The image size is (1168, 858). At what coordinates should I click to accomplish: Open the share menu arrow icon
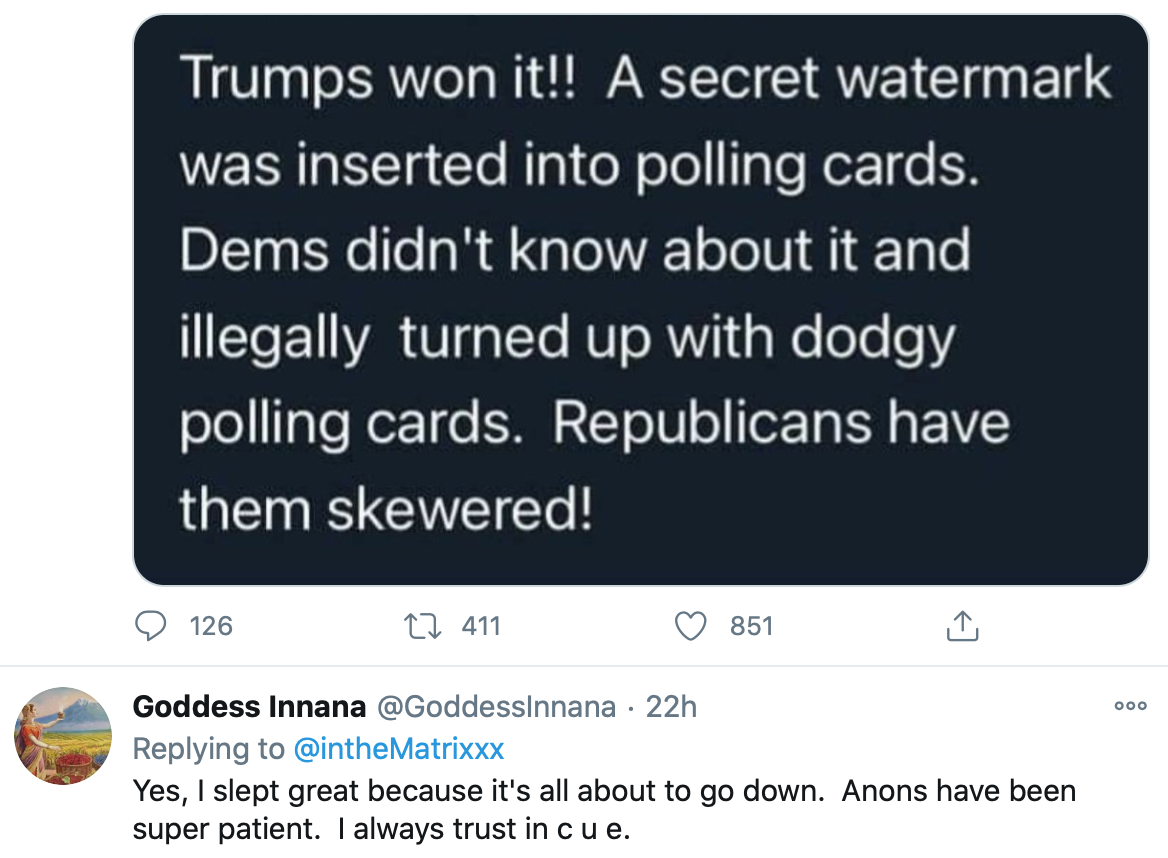click(x=960, y=626)
